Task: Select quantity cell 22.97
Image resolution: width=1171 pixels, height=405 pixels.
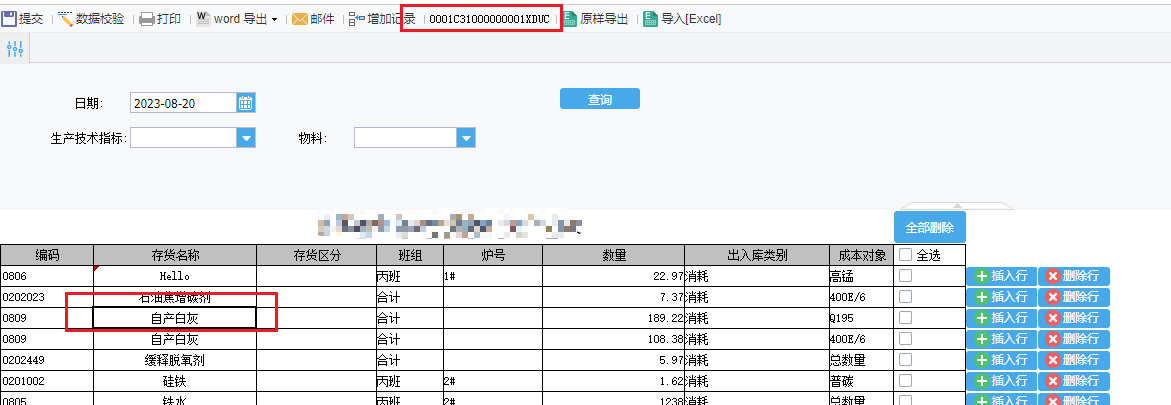Action: [x=613, y=276]
